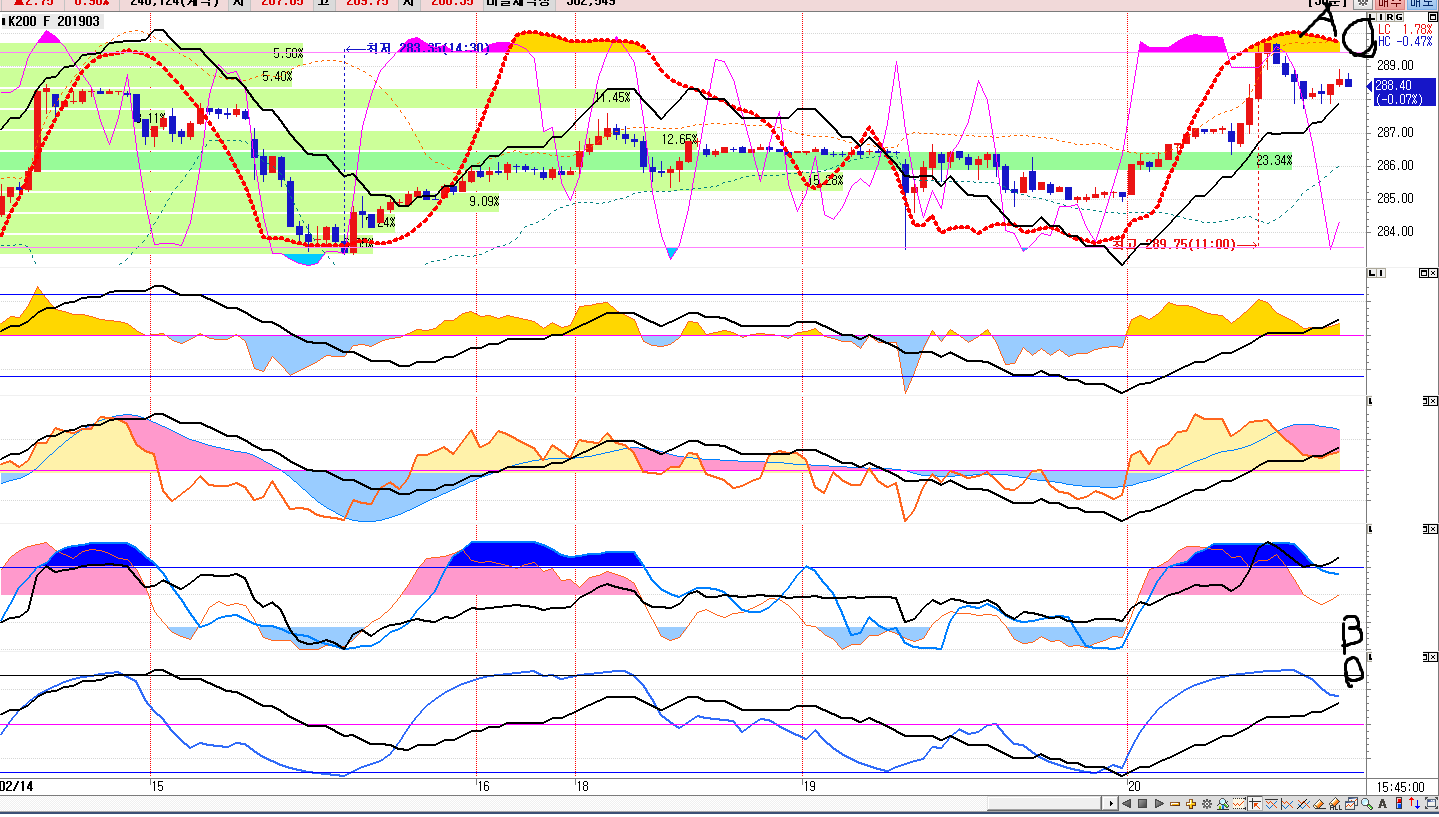
Task: Click the current price tag 288.40
Action: point(1404,90)
